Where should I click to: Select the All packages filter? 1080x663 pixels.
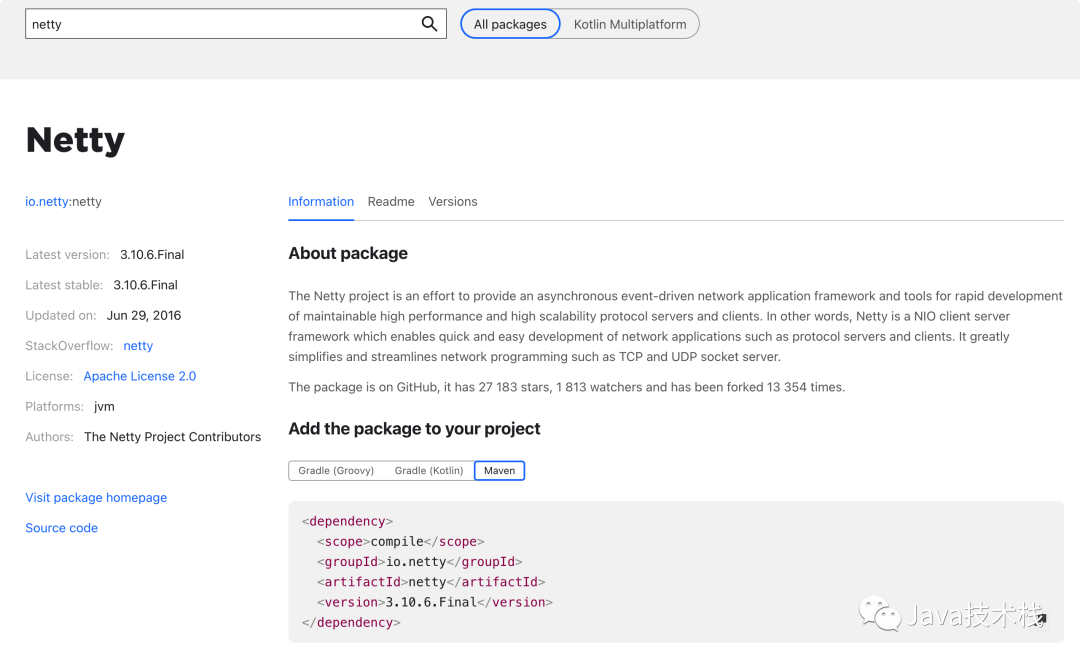click(510, 24)
